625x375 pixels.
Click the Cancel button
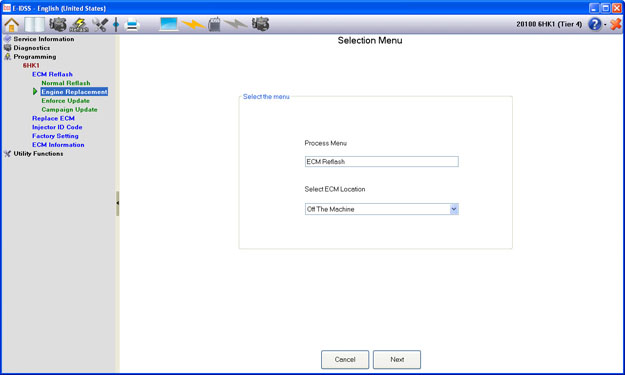click(x=345, y=359)
